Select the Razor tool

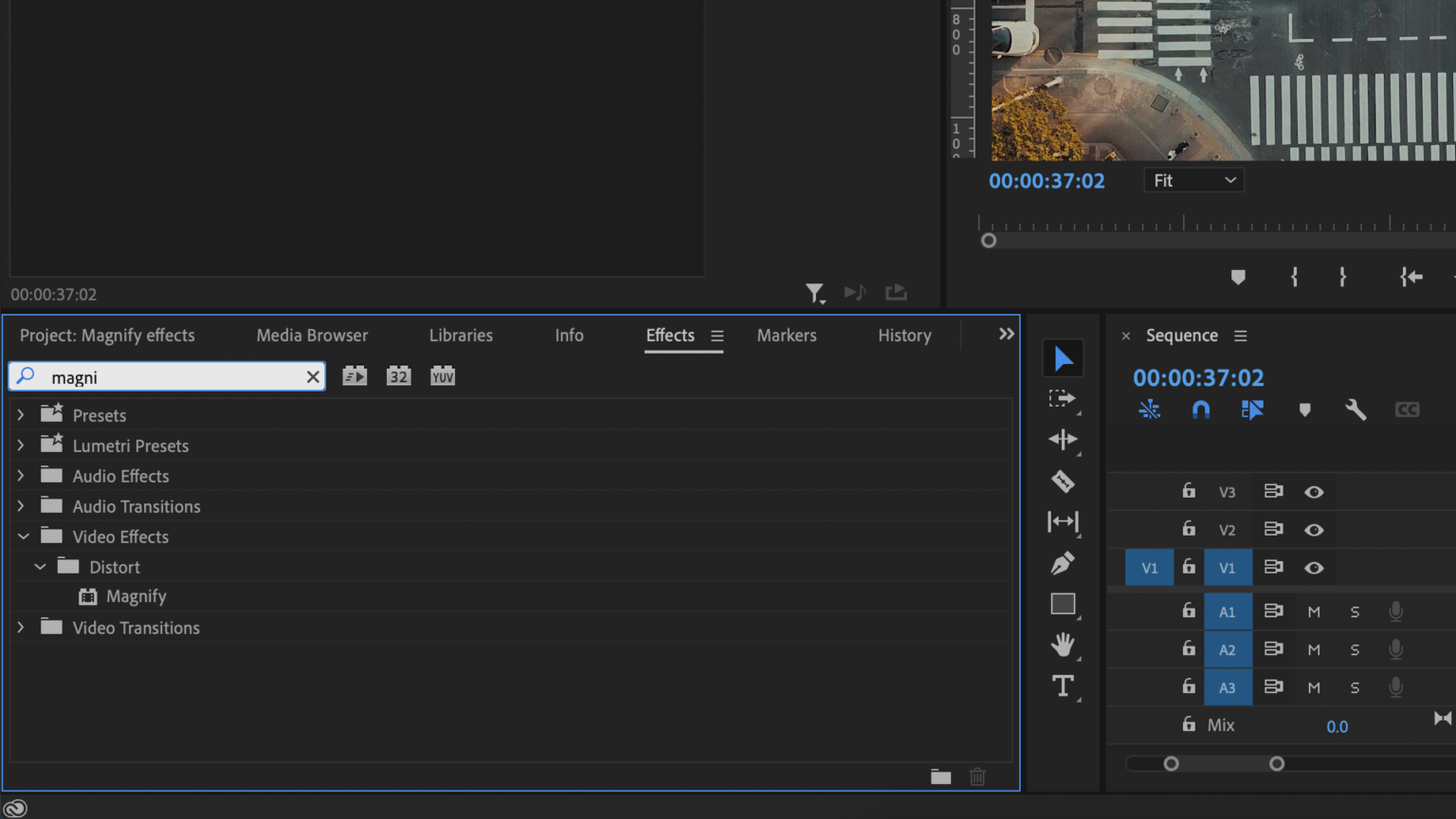(1063, 482)
